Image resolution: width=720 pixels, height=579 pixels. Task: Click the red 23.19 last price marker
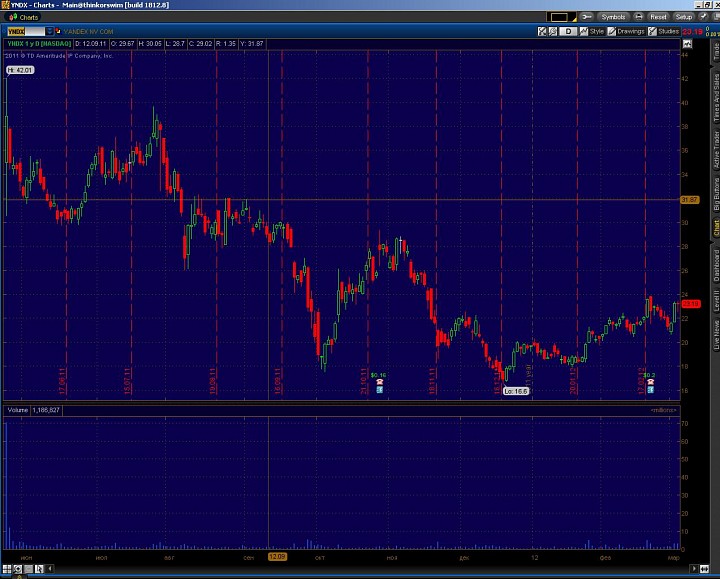click(691, 304)
